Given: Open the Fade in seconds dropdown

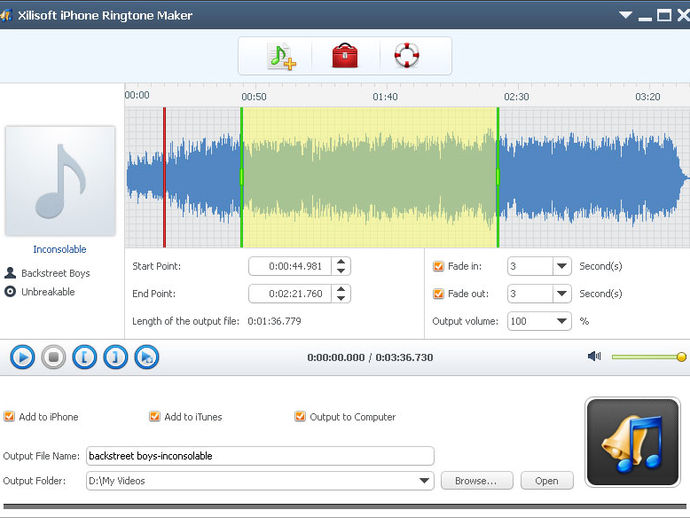Looking at the screenshot, I should tap(562, 266).
